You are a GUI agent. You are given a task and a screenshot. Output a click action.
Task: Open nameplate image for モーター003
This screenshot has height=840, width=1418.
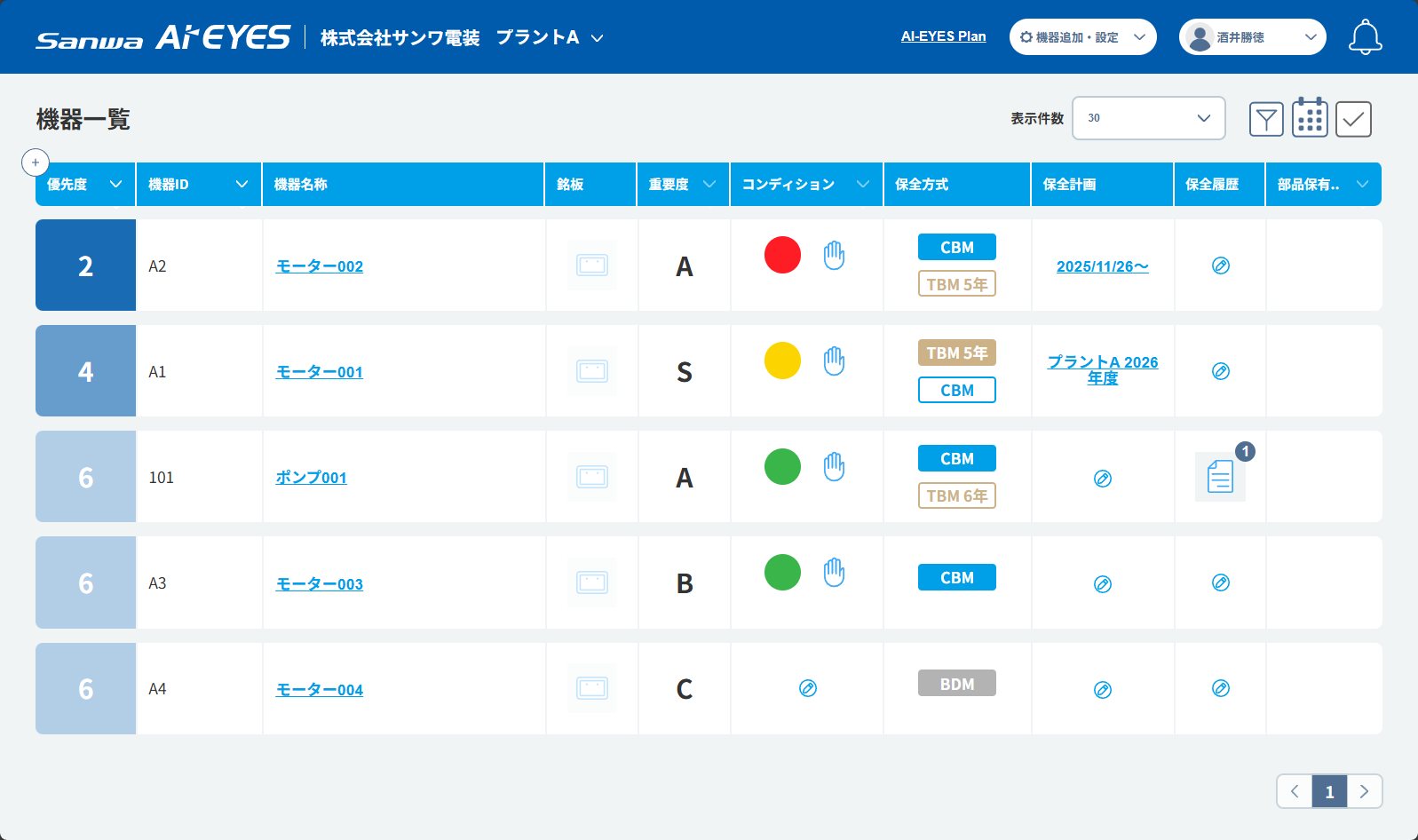click(592, 582)
